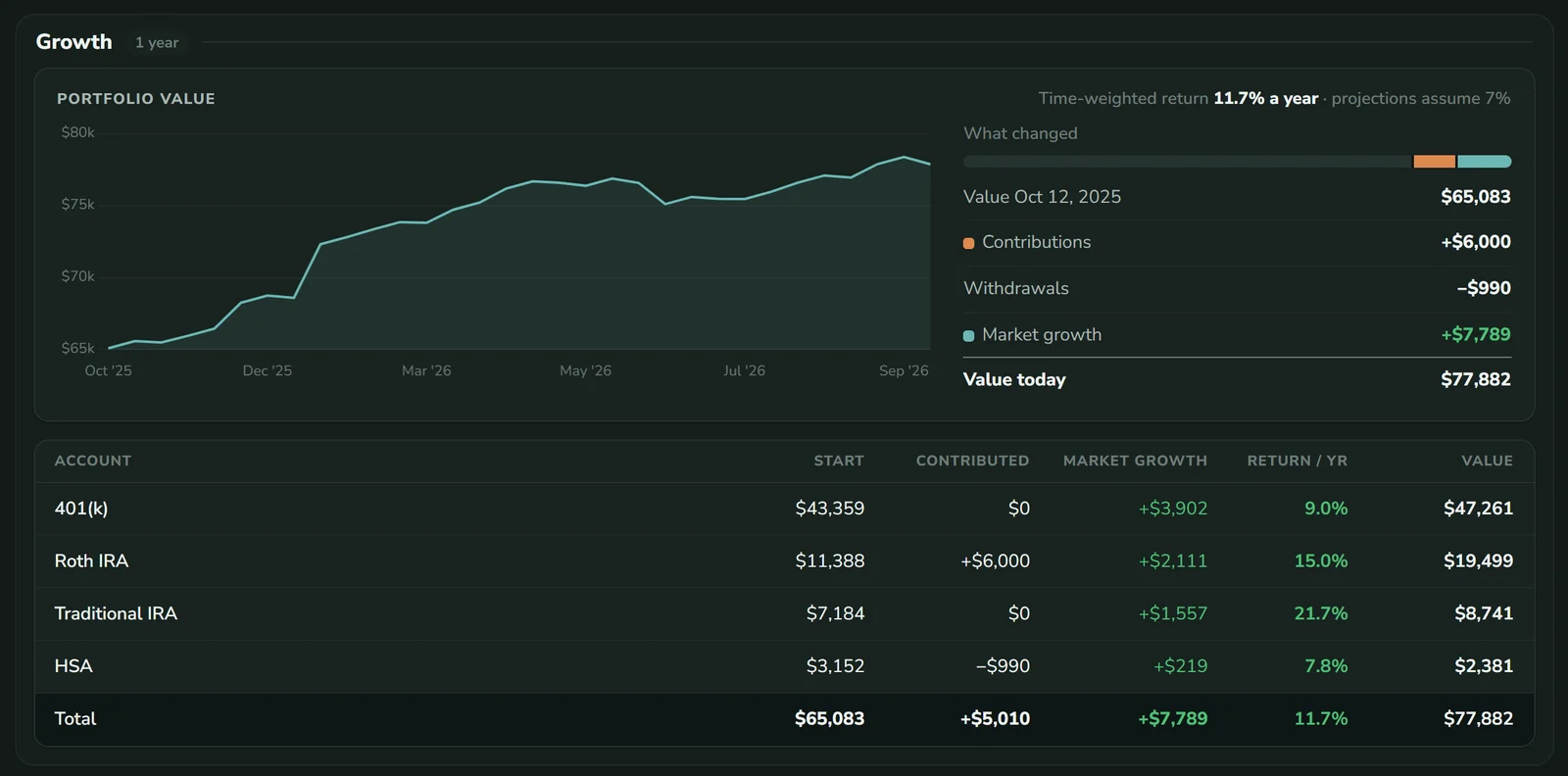Click the "Mar '26" x-axis label
Viewport: 1568px width, 776px height.
pyautogui.click(x=426, y=370)
